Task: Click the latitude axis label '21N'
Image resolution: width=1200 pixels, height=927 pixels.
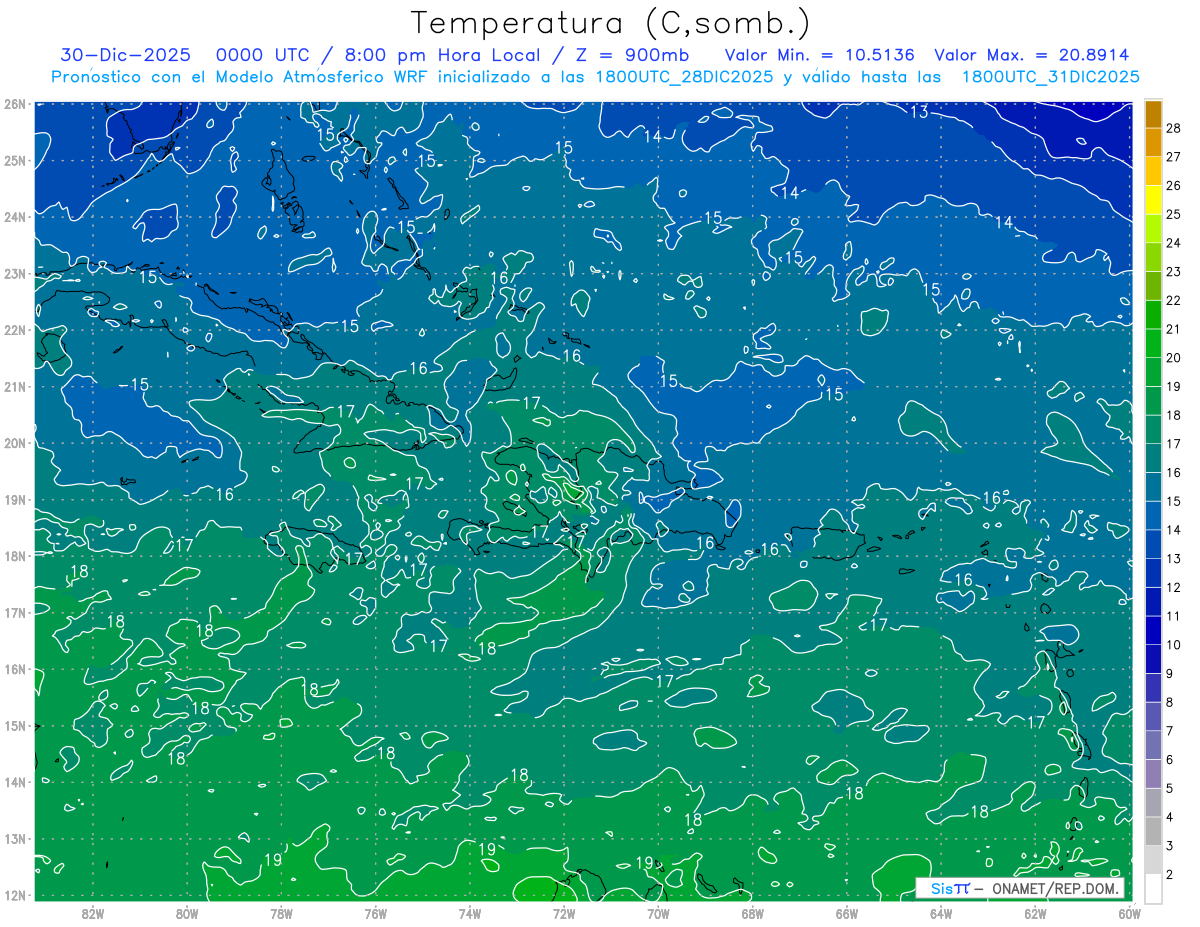Action: [14, 387]
